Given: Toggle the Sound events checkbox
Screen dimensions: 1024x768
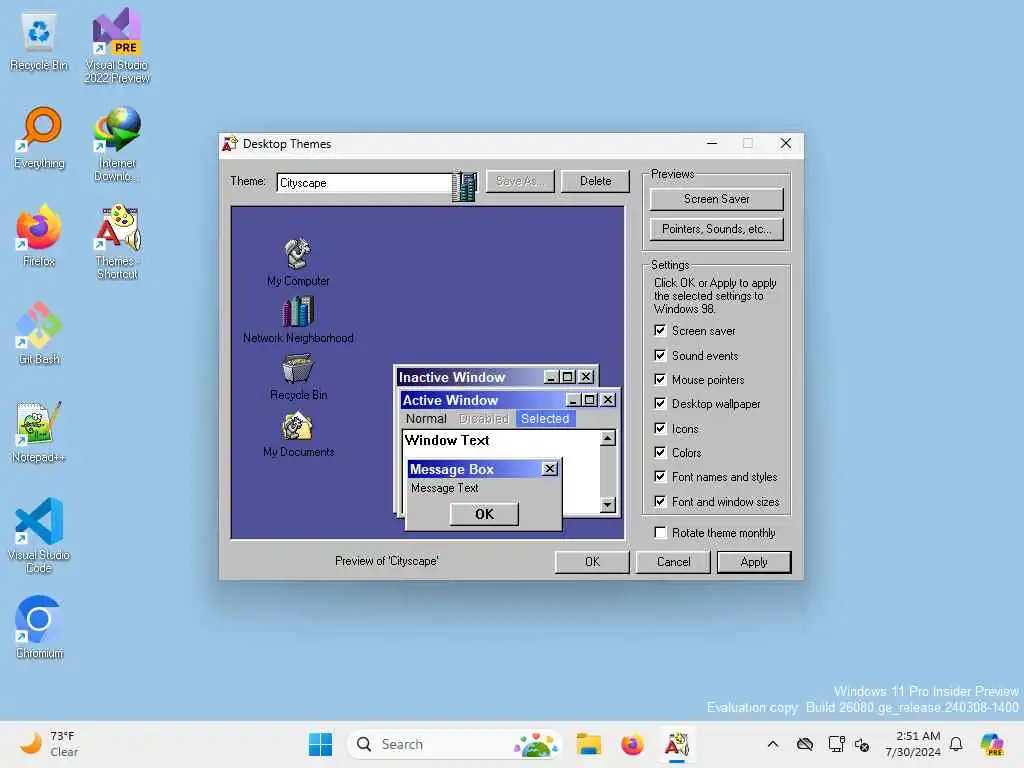Looking at the screenshot, I should coord(660,355).
